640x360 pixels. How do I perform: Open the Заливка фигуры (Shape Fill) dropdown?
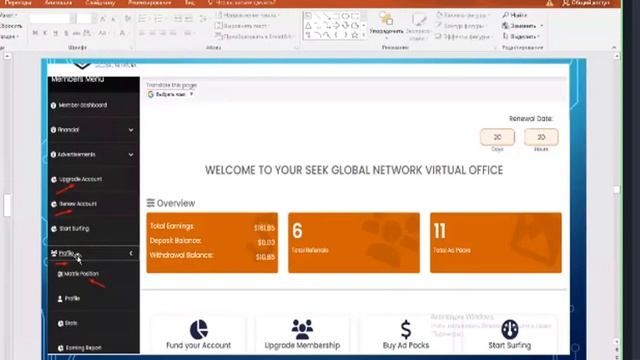(x=464, y=16)
